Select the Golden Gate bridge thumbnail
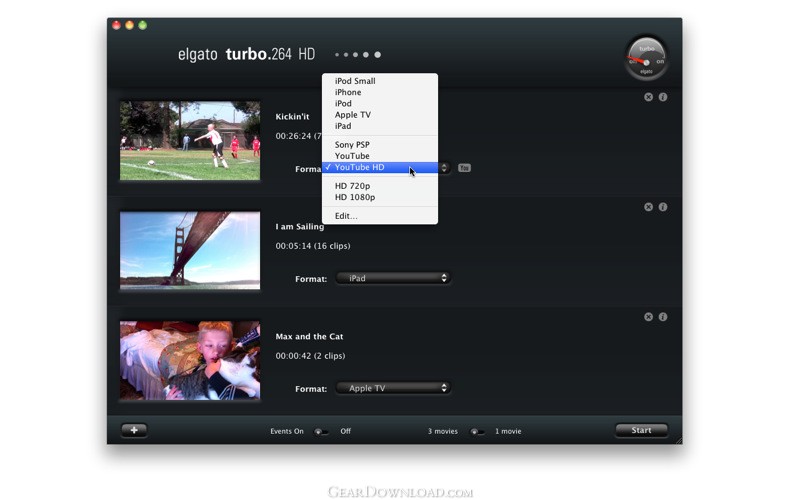800x500 pixels. [x=190, y=251]
